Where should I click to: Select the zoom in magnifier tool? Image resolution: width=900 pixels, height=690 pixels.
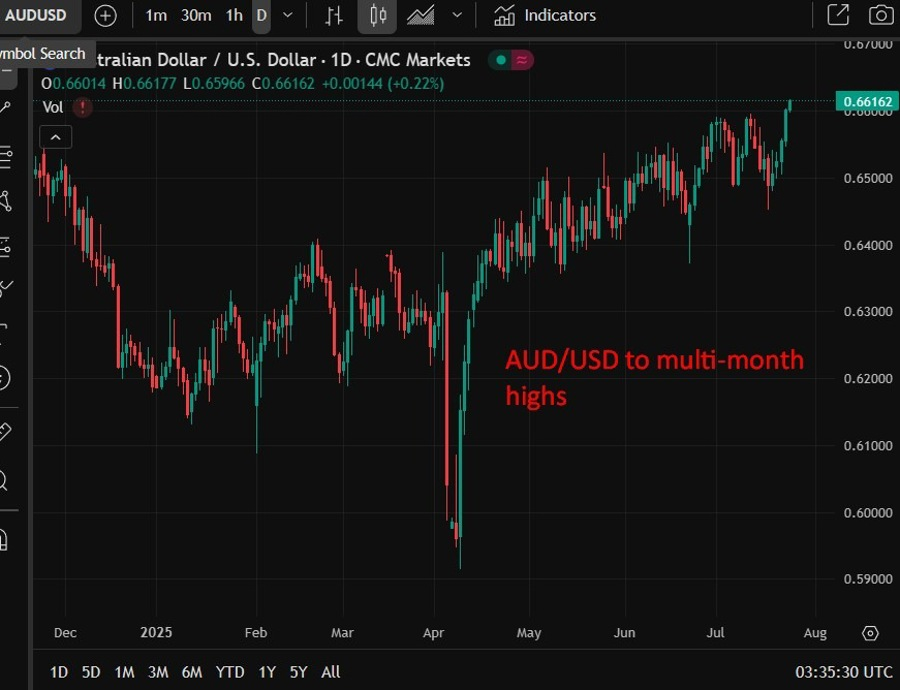4,480
